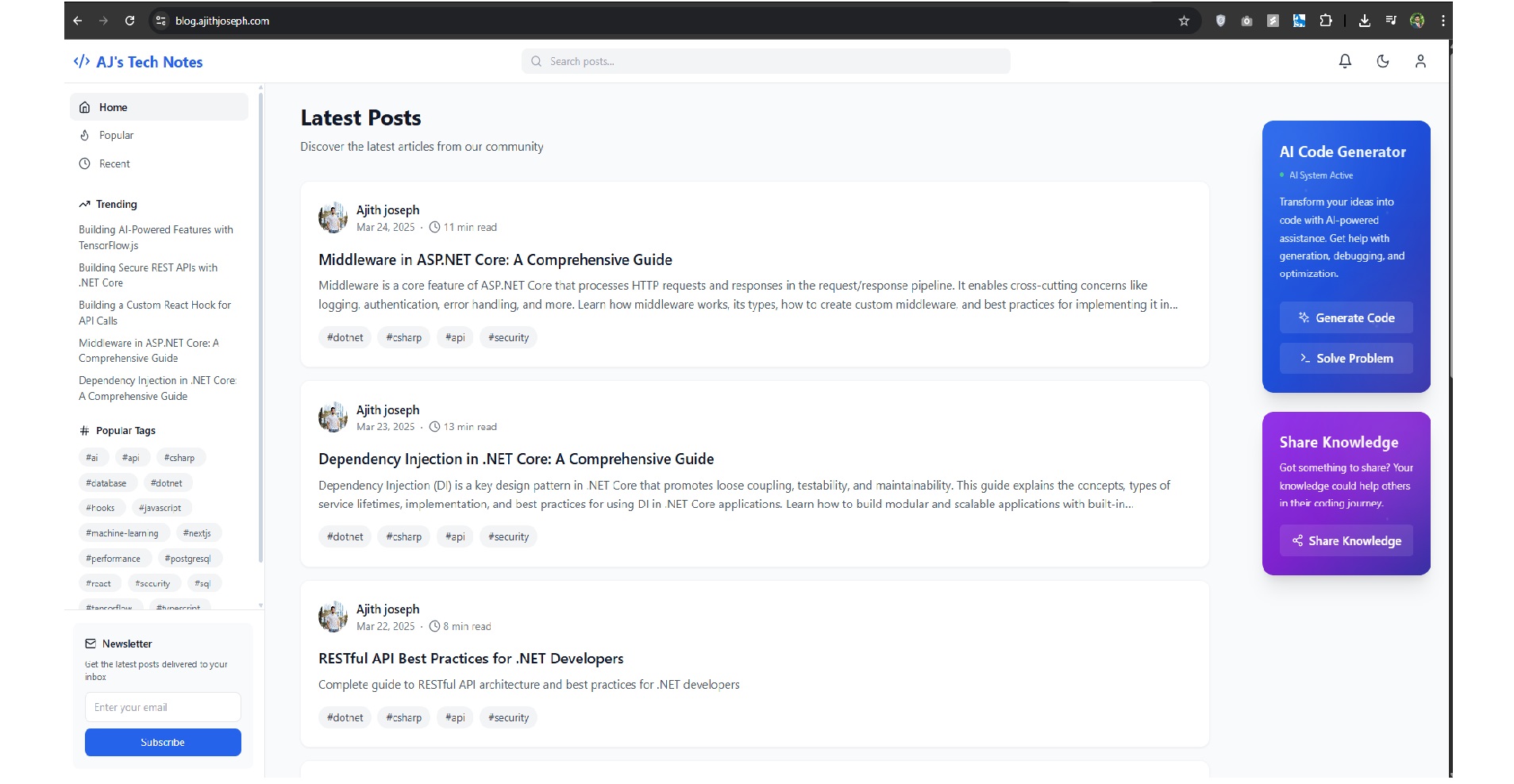The image size is (1514, 784).
Task: Select Popular in the sidebar
Action: pyautogui.click(x=116, y=136)
